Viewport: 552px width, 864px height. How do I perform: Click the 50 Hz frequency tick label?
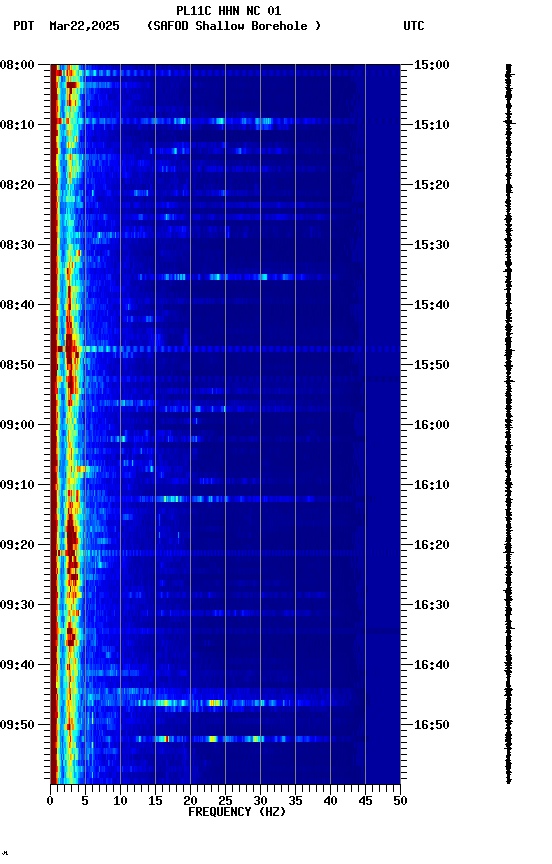tap(400, 801)
